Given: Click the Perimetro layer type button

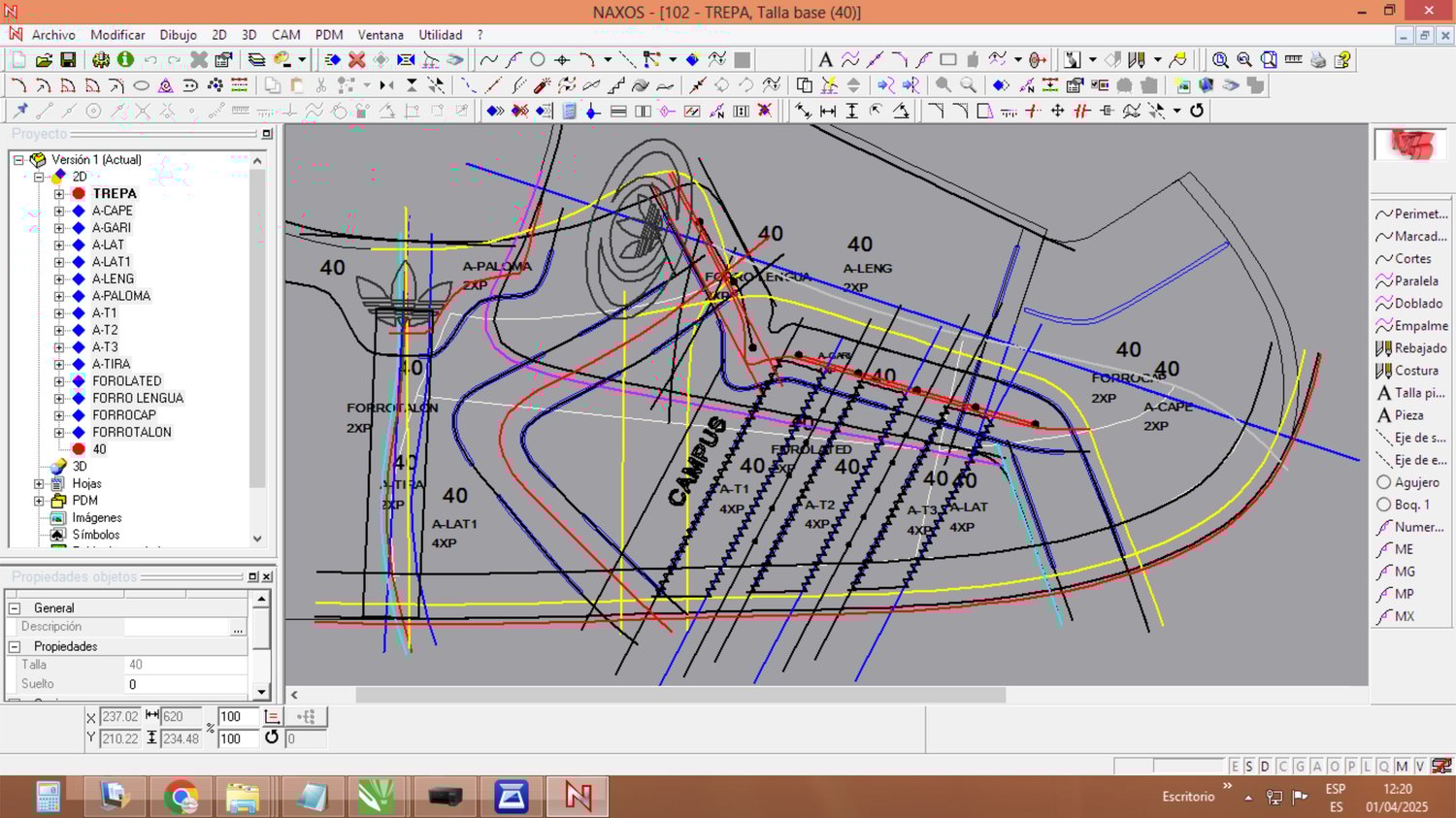Looking at the screenshot, I should pyautogui.click(x=1410, y=213).
